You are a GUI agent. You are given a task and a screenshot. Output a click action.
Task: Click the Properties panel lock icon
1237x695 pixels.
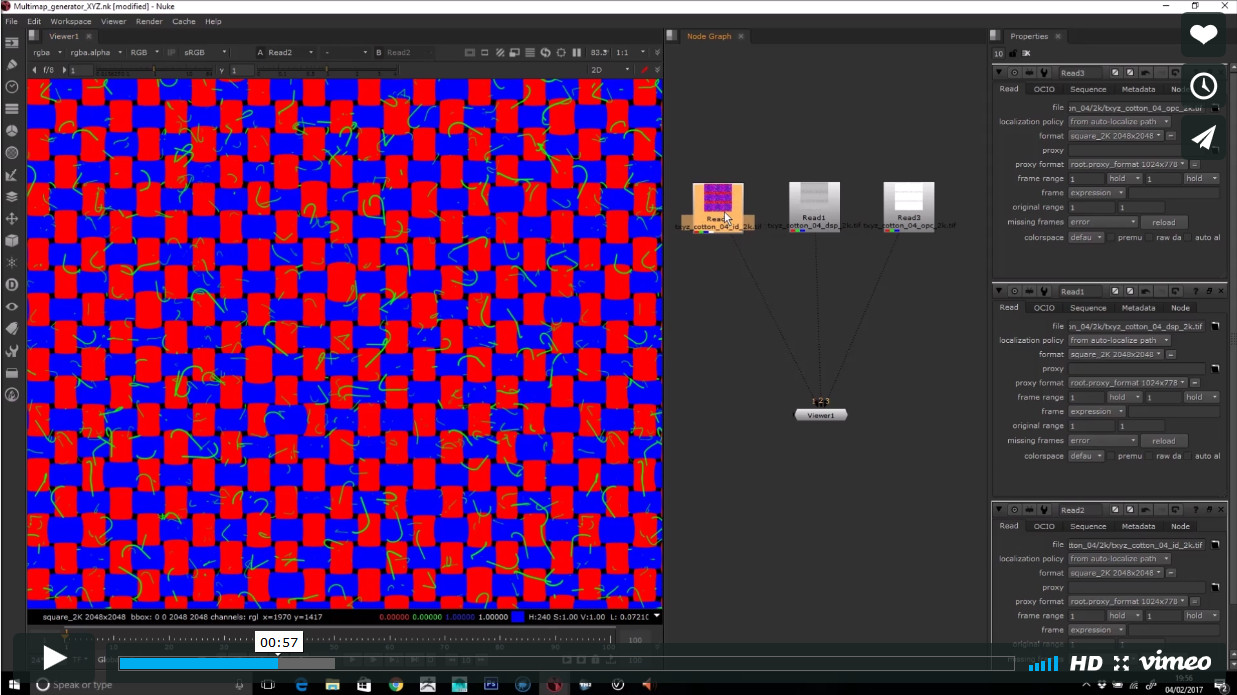click(x=1013, y=53)
